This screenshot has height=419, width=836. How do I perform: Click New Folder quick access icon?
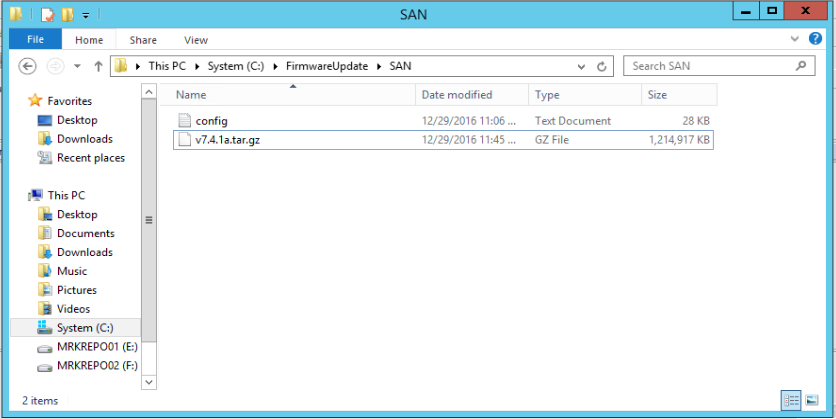pos(68,13)
